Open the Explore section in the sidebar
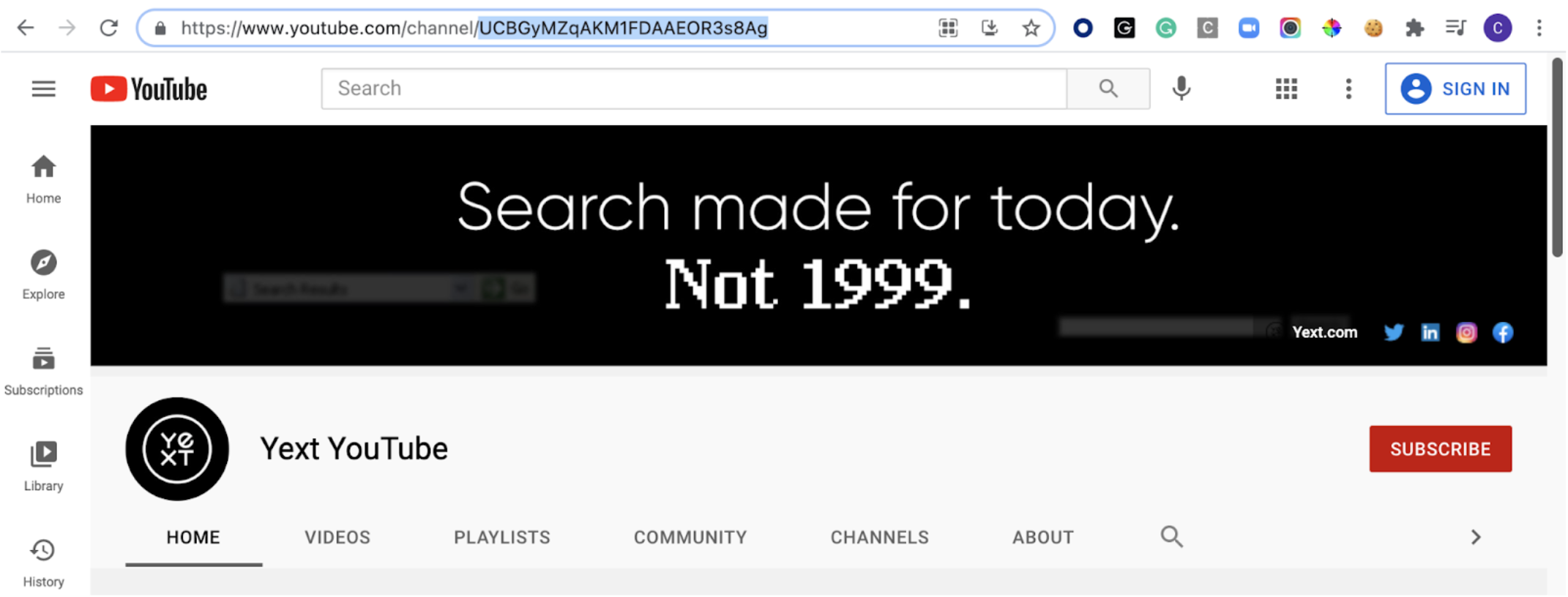 point(43,274)
